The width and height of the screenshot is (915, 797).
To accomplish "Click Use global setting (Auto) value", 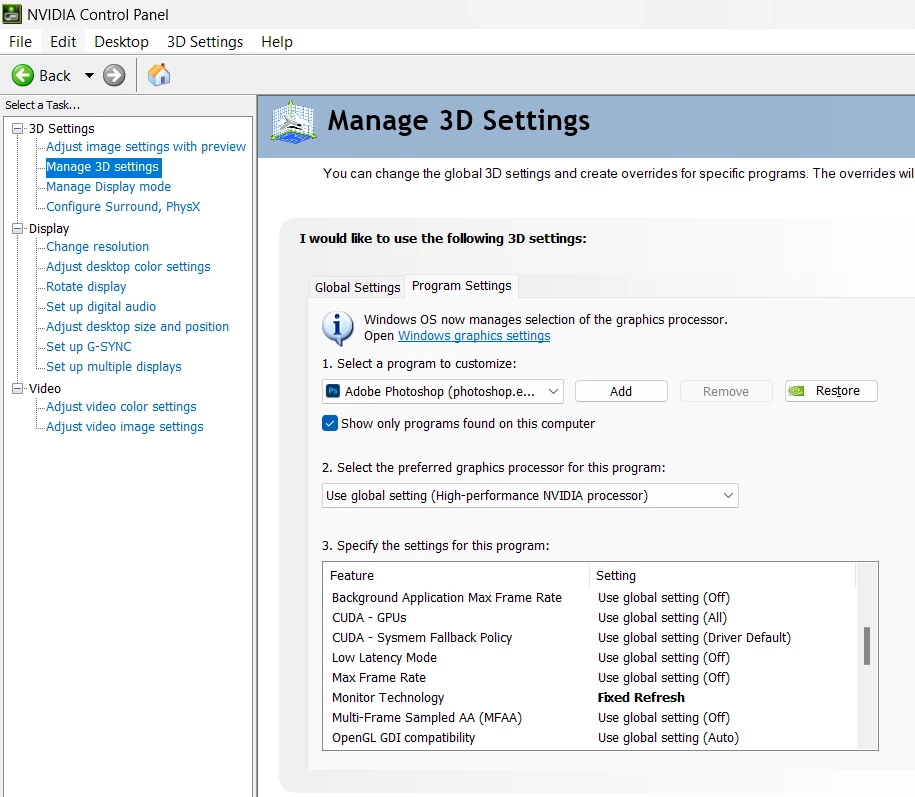I will 668,737.
